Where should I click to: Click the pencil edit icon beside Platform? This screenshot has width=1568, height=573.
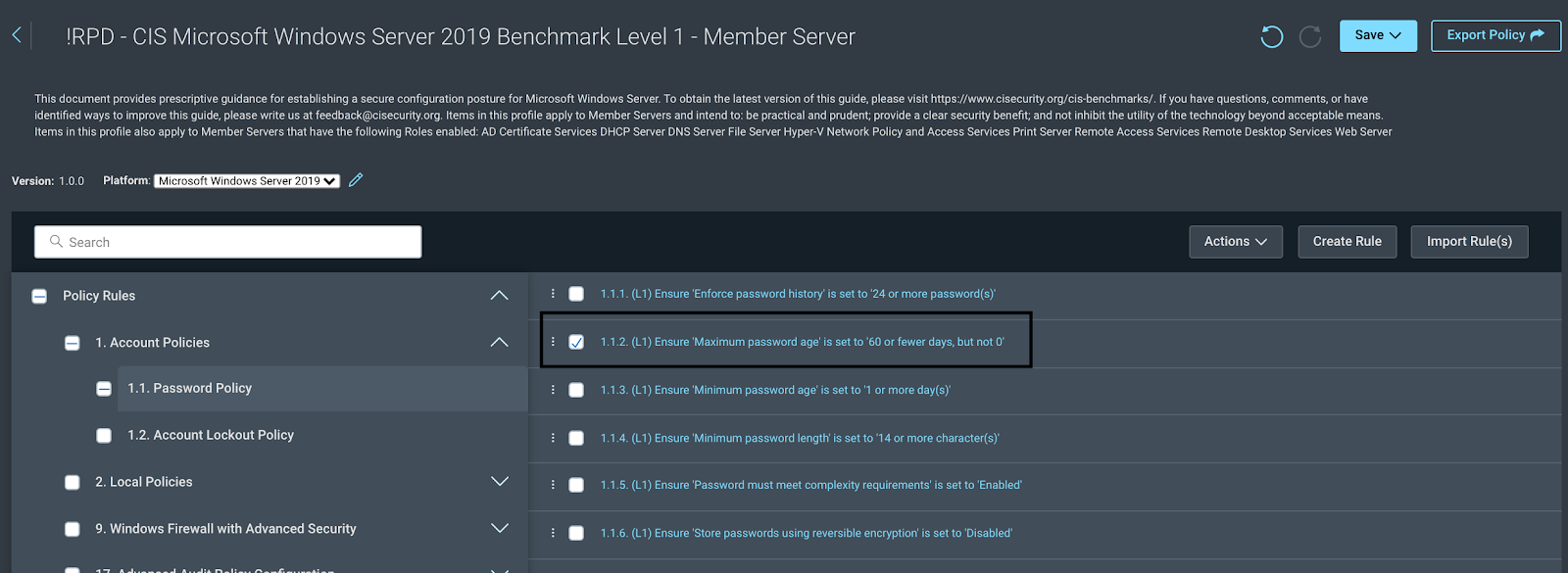click(356, 180)
